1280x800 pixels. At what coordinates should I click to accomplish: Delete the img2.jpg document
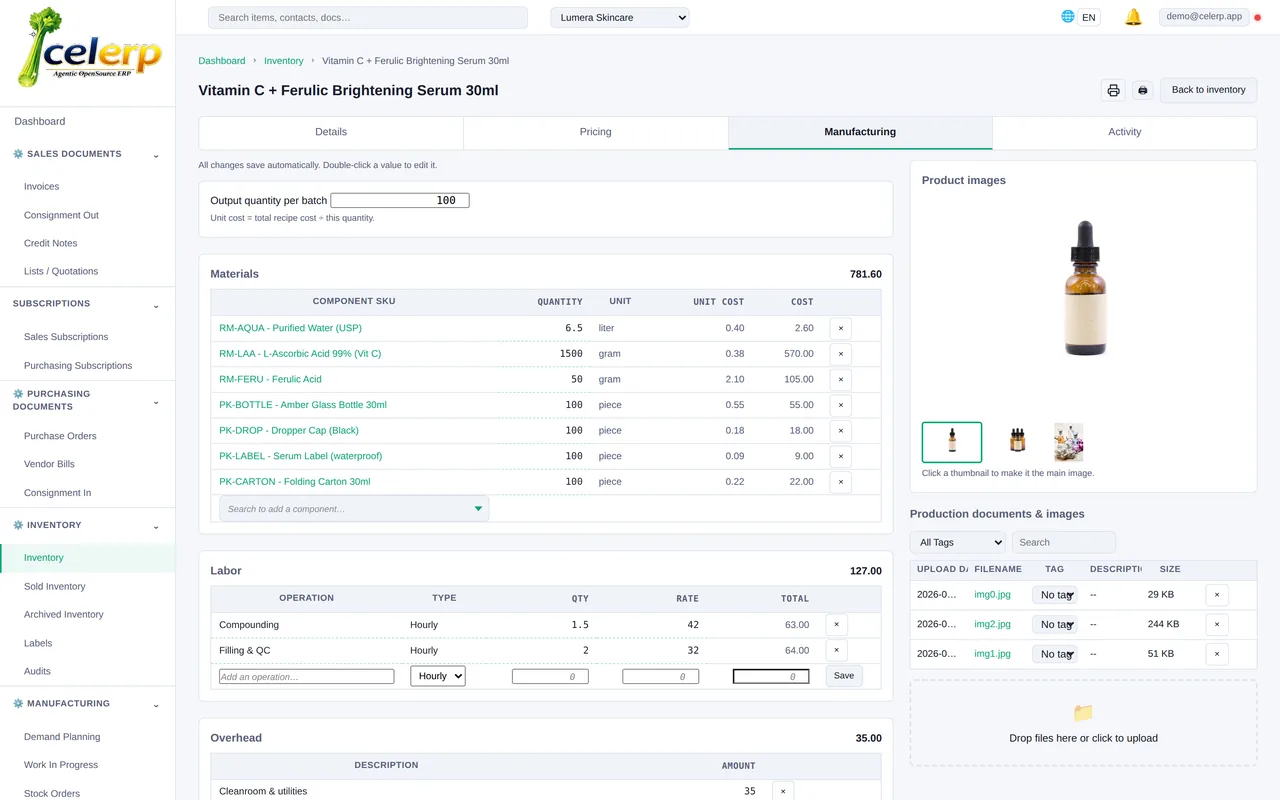1217,624
